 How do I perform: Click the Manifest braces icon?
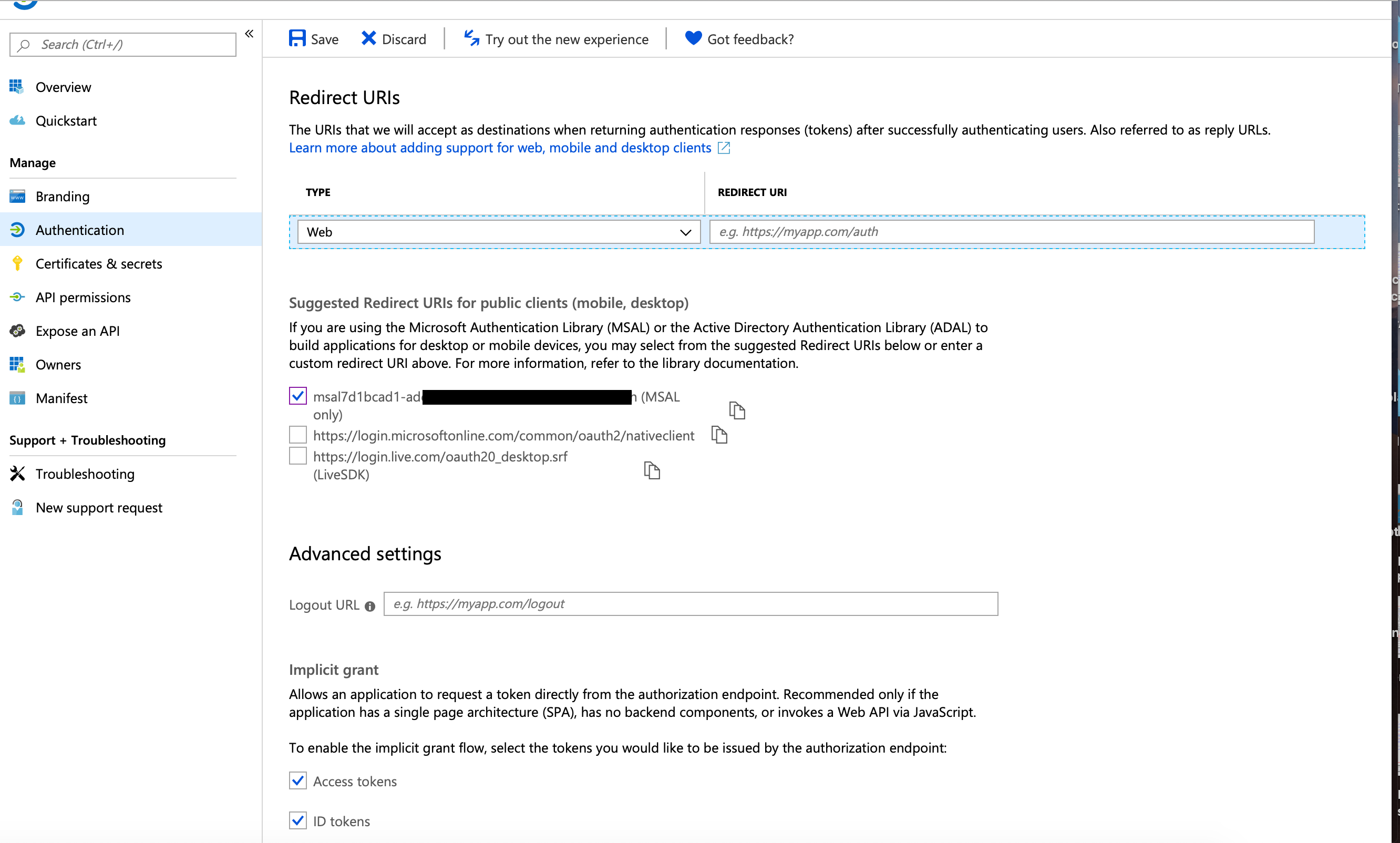18,398
